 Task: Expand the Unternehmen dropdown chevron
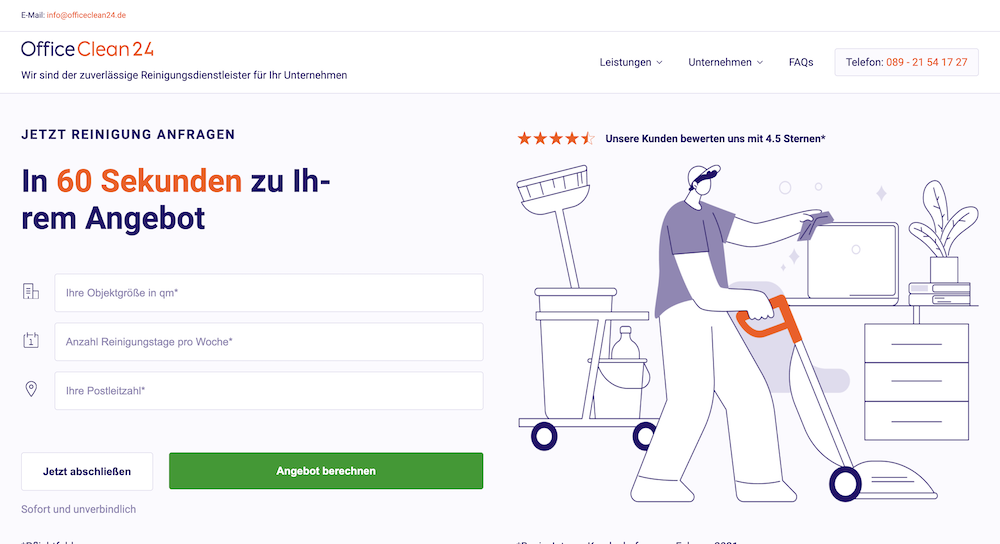760,62
